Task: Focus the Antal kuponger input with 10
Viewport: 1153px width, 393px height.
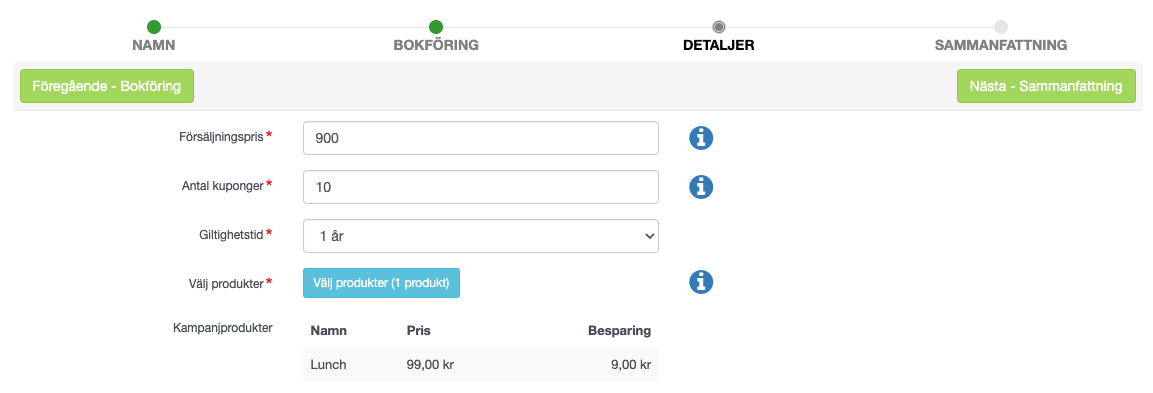Action: pyautogui.click(x=481, y=187)
